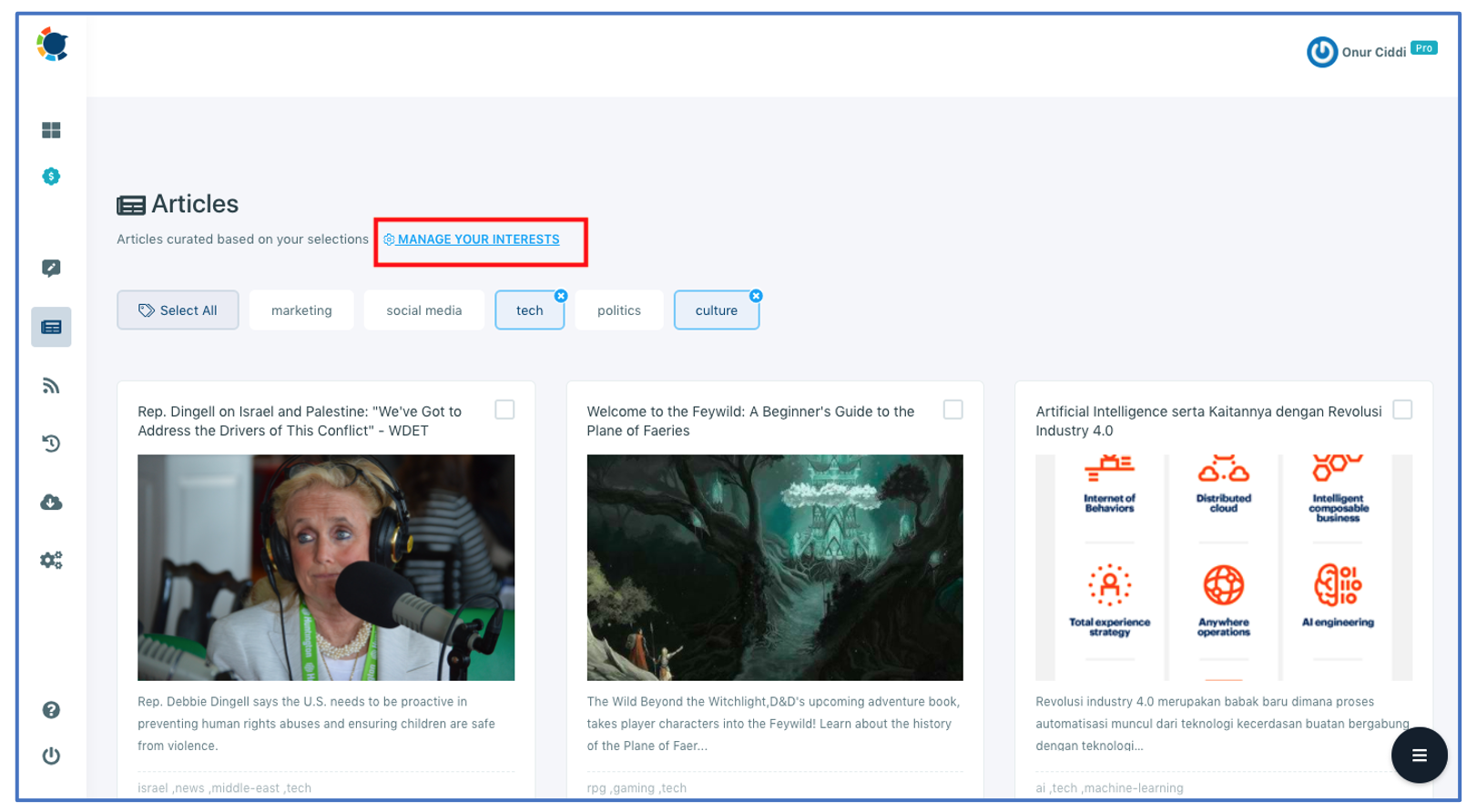Screen dimensions: 1477x812
Task: Open the compose post speech-bubble icon
Action: 51,268
